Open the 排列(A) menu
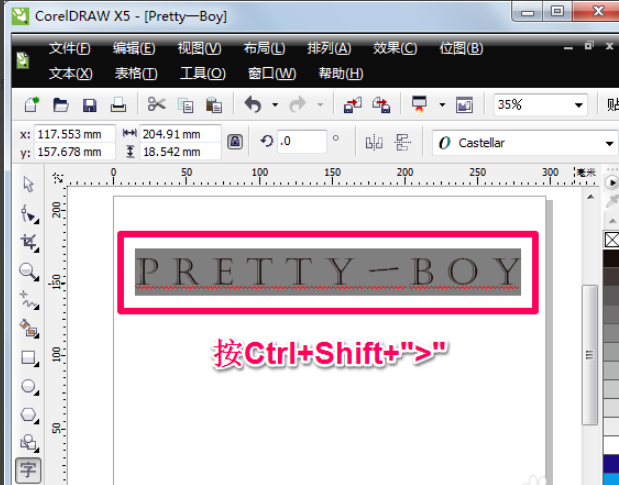The height and width of the screenshot is (485, 619). (329, 49)
